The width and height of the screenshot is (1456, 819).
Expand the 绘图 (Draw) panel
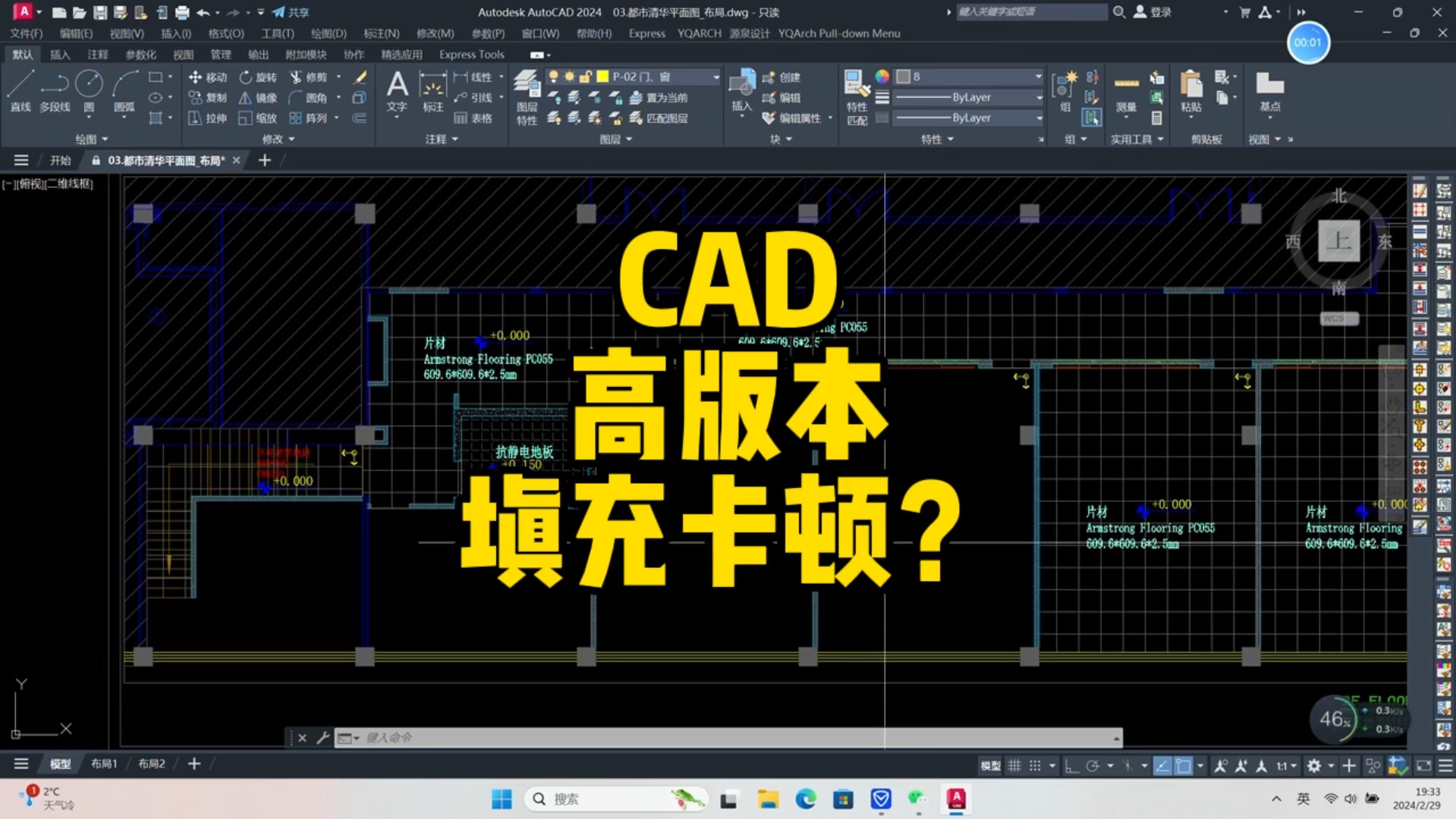92,139
